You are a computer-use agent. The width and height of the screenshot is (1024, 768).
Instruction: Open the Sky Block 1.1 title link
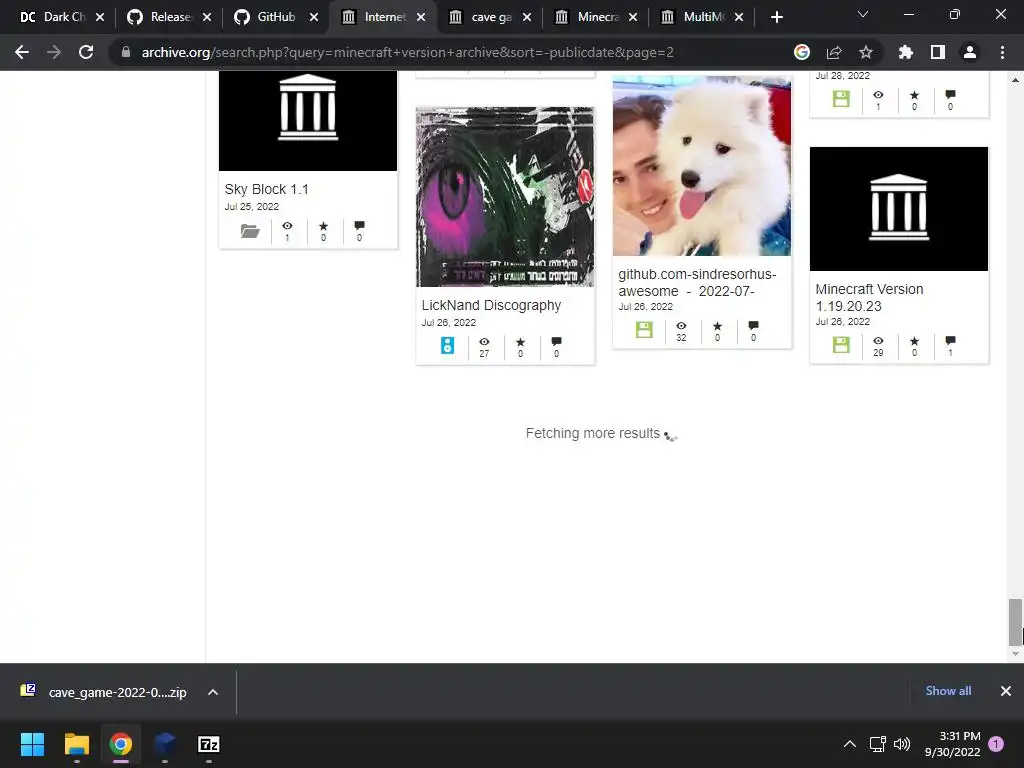point(266,189)
